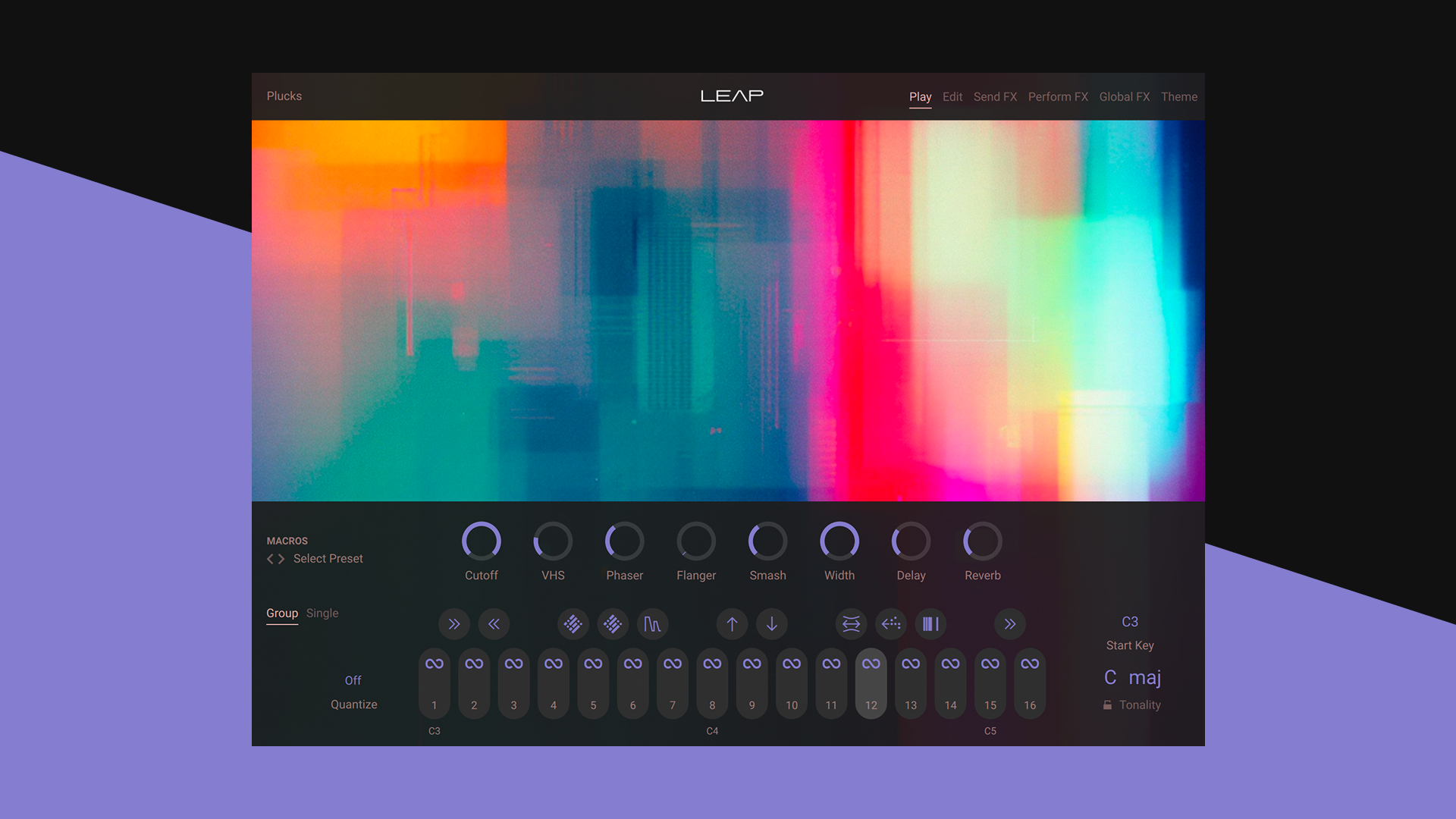
Task: Click the previous preset left chevron
Action: click(270, 558)
